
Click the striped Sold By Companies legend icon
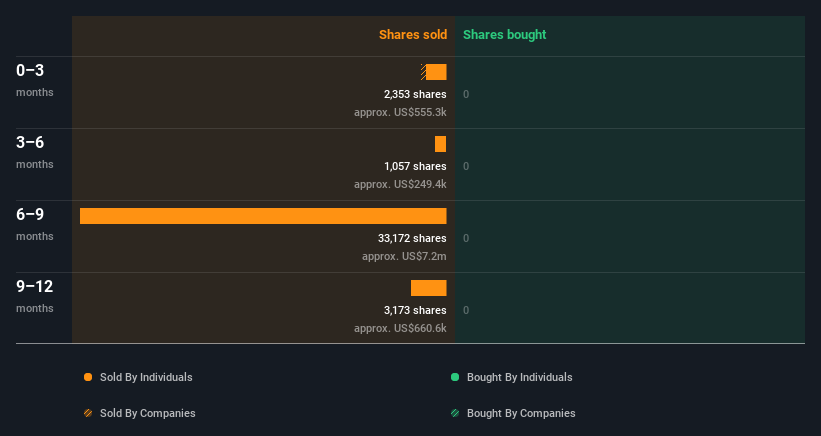tap(88, 413)
